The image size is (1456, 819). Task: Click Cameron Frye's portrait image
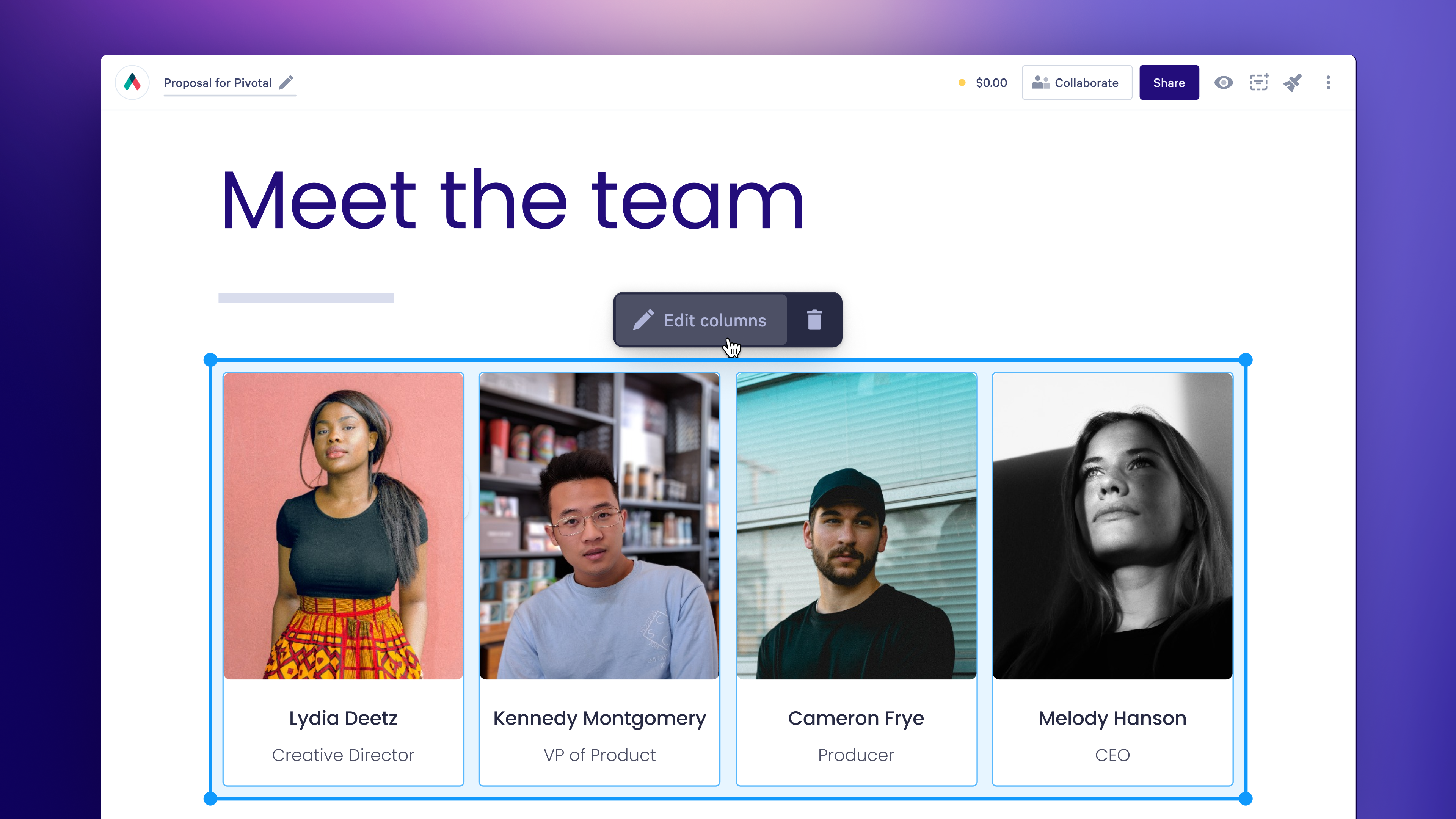856,526
